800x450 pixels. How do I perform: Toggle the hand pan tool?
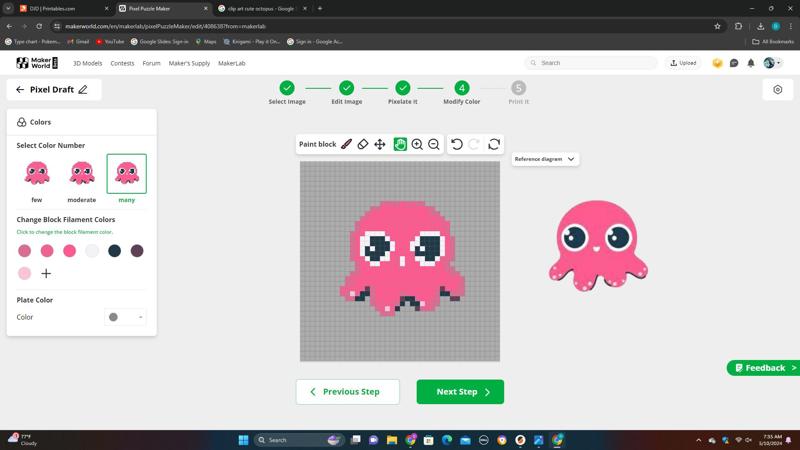pos(400,144)
